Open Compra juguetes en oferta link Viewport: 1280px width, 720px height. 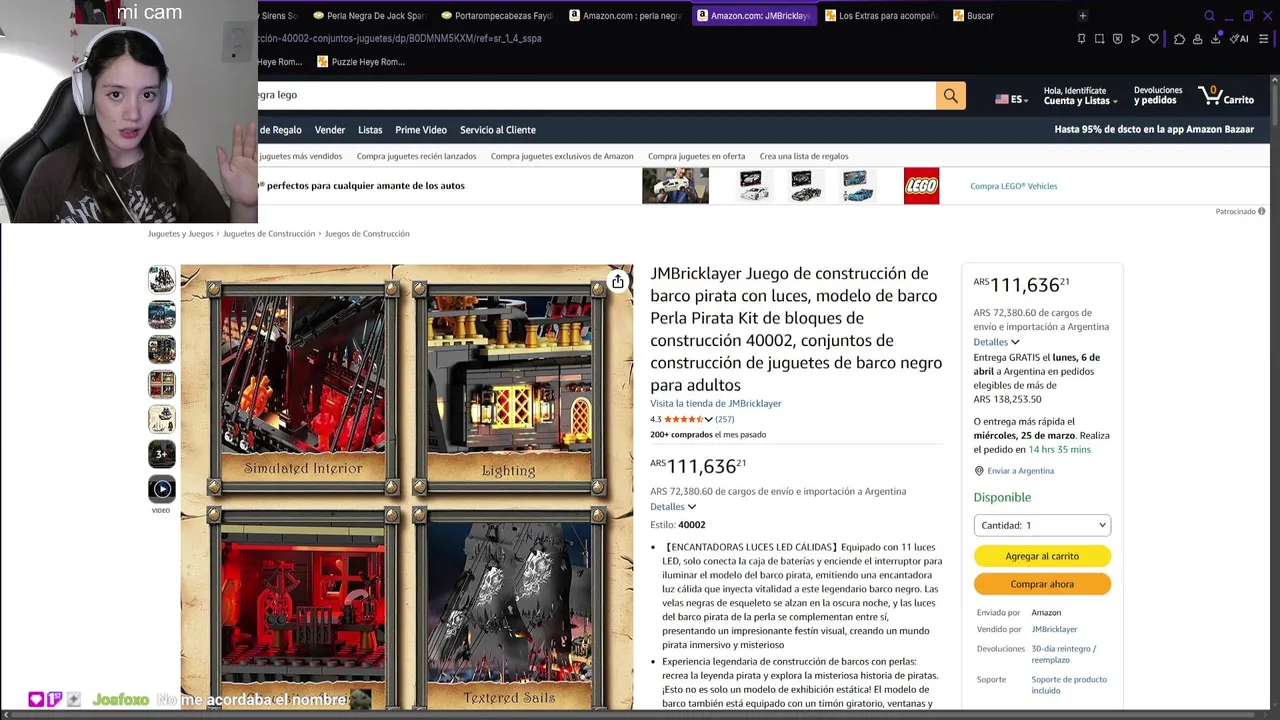pyautogui.click(x=696, y=157)
